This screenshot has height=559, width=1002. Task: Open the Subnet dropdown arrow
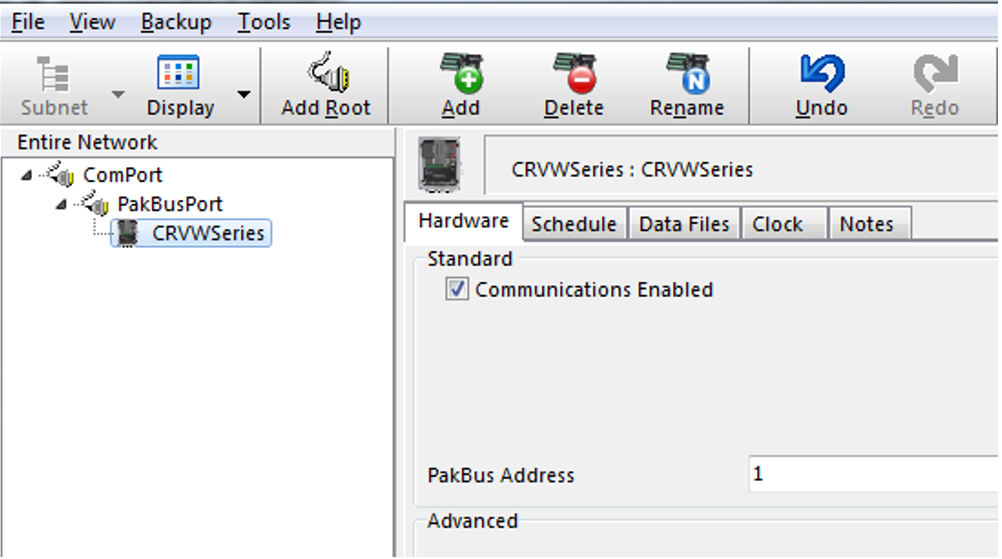coord(118,95)
